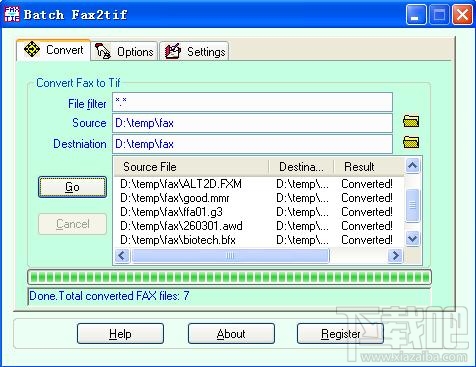Click the disabled Cancel button
The width and height of the screenshot is (476, 367).
tap(72, 224)
